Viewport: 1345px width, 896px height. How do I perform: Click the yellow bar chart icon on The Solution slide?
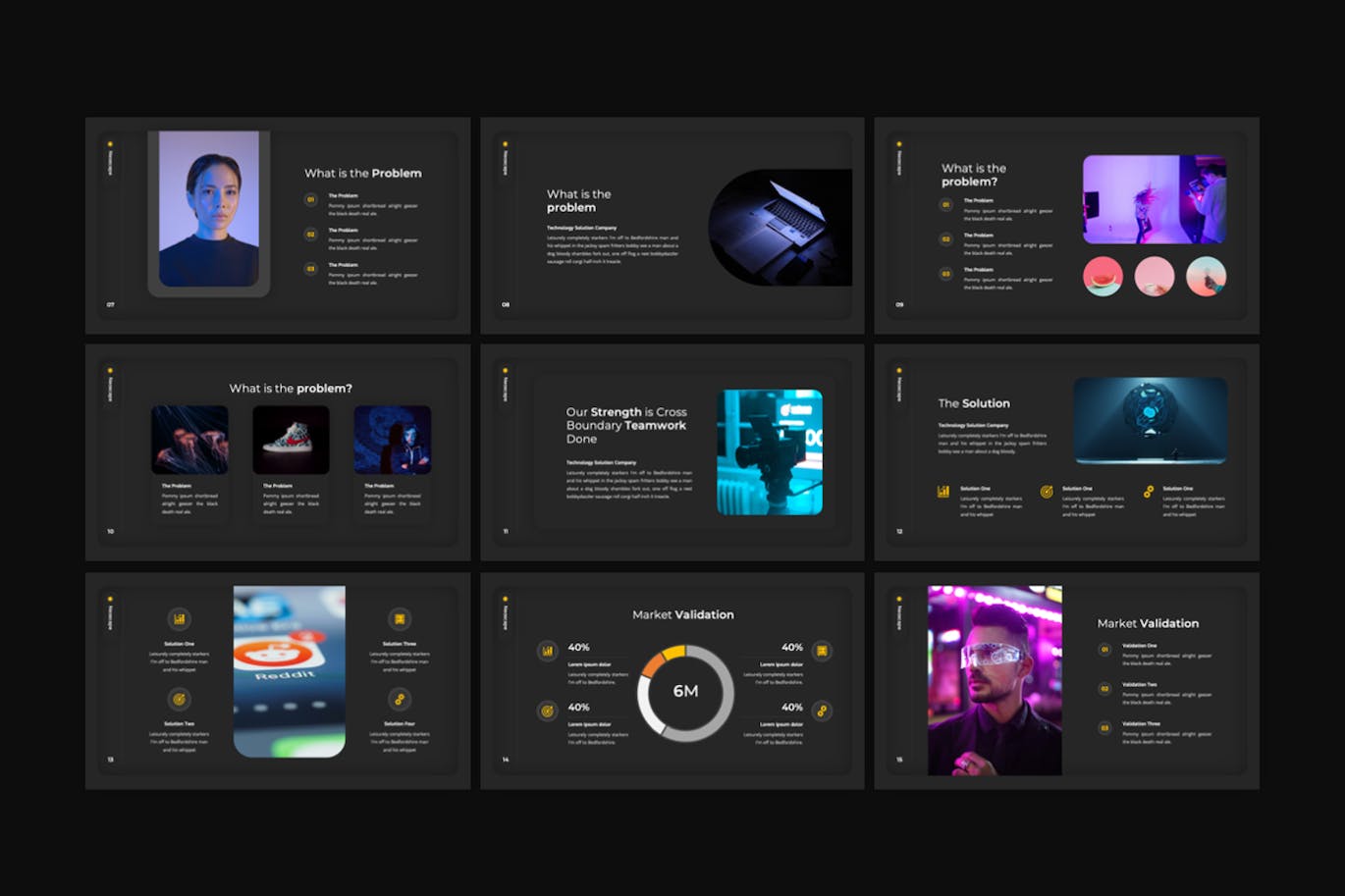coord(943,492)
